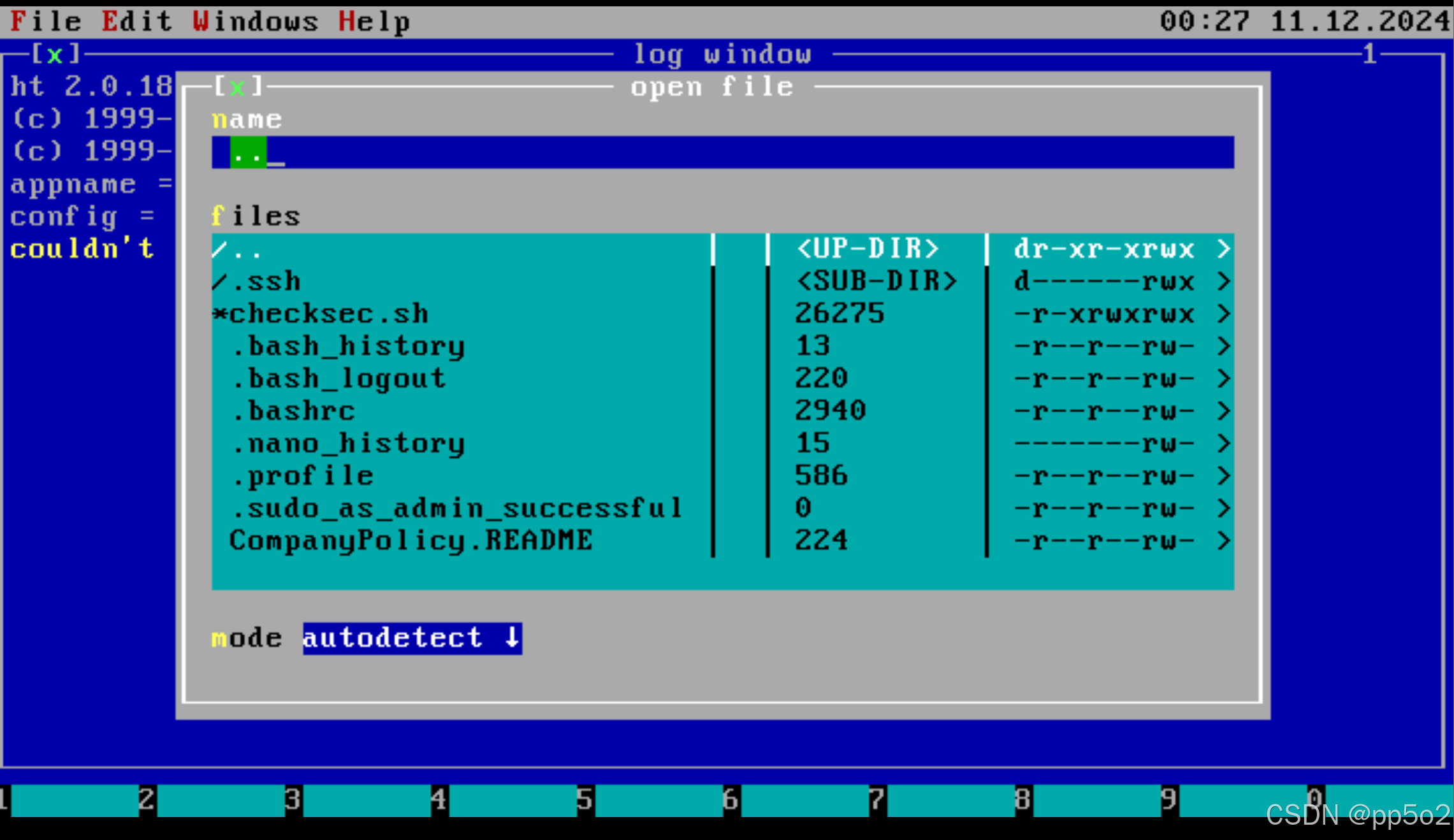Click the right arrow on .nano_history row

1223,444
